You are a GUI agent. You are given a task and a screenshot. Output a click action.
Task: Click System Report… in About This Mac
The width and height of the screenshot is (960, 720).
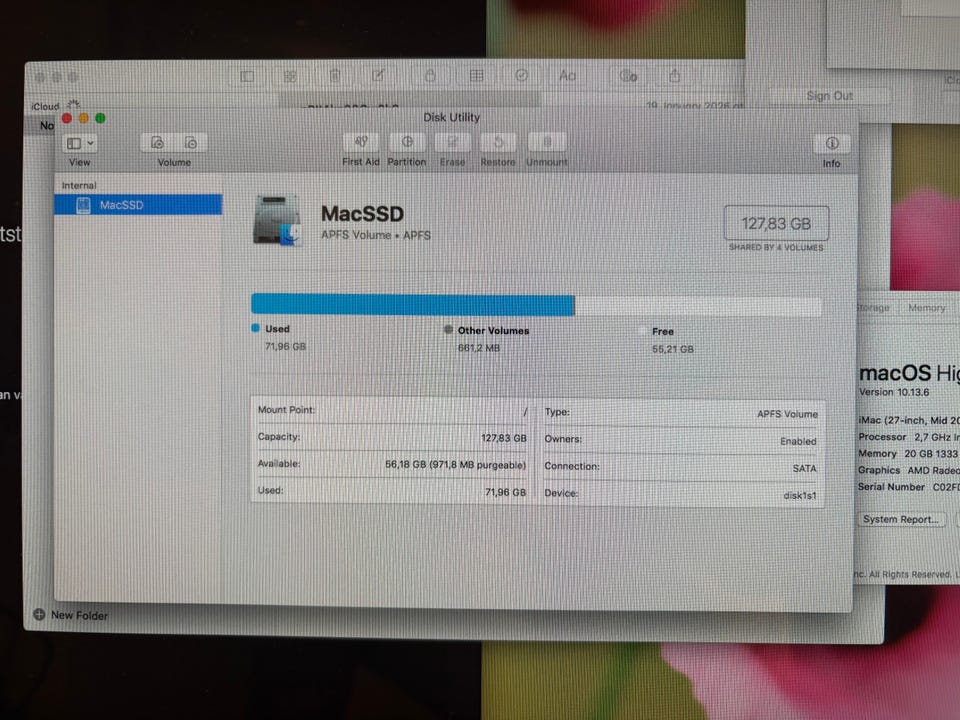[901, 519]
